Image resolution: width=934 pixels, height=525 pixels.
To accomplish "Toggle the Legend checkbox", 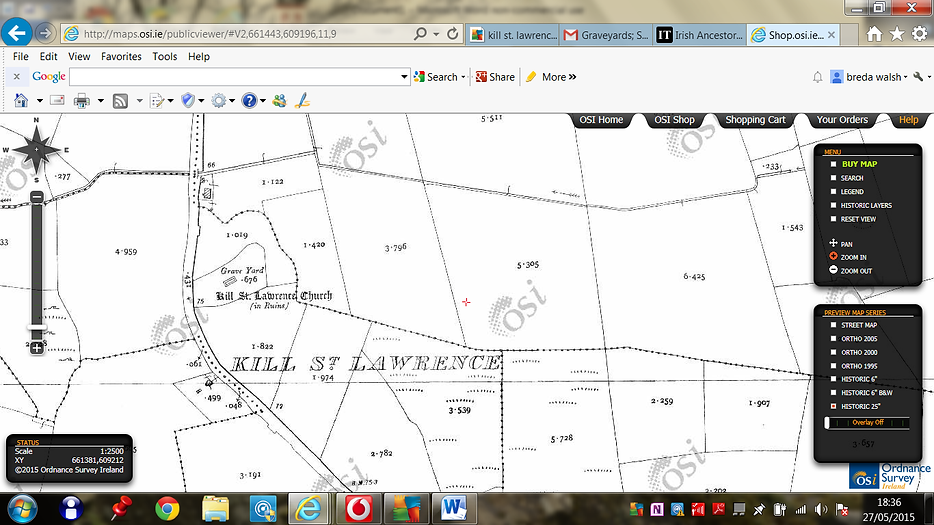I will pos(833,191).
